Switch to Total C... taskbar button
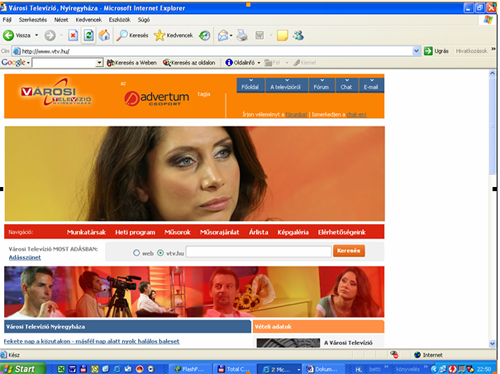The height and width of the screenshot is (374, 500). pyautogui.click(x=234, y=369)
